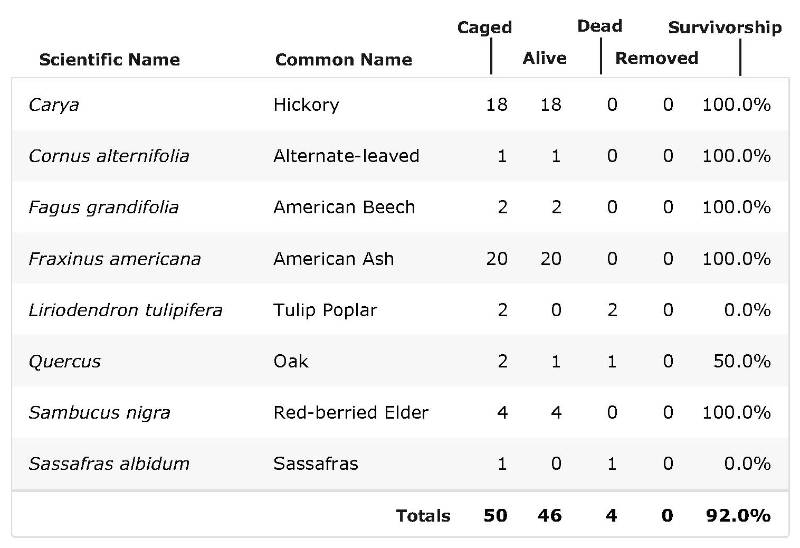Click the Common Name column header
The width and height of the screenshot is (800, 548).
[343, 60]
